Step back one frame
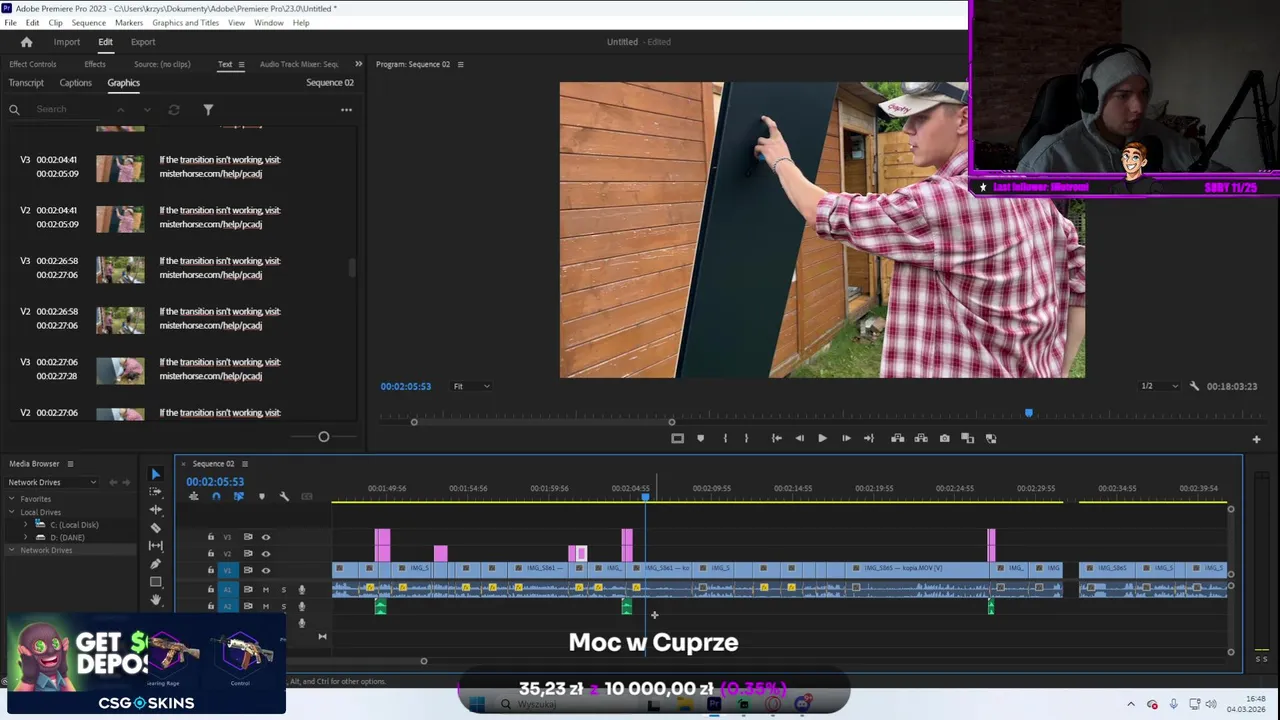Viewport: 1280px width, 720px height. [799, 438]
